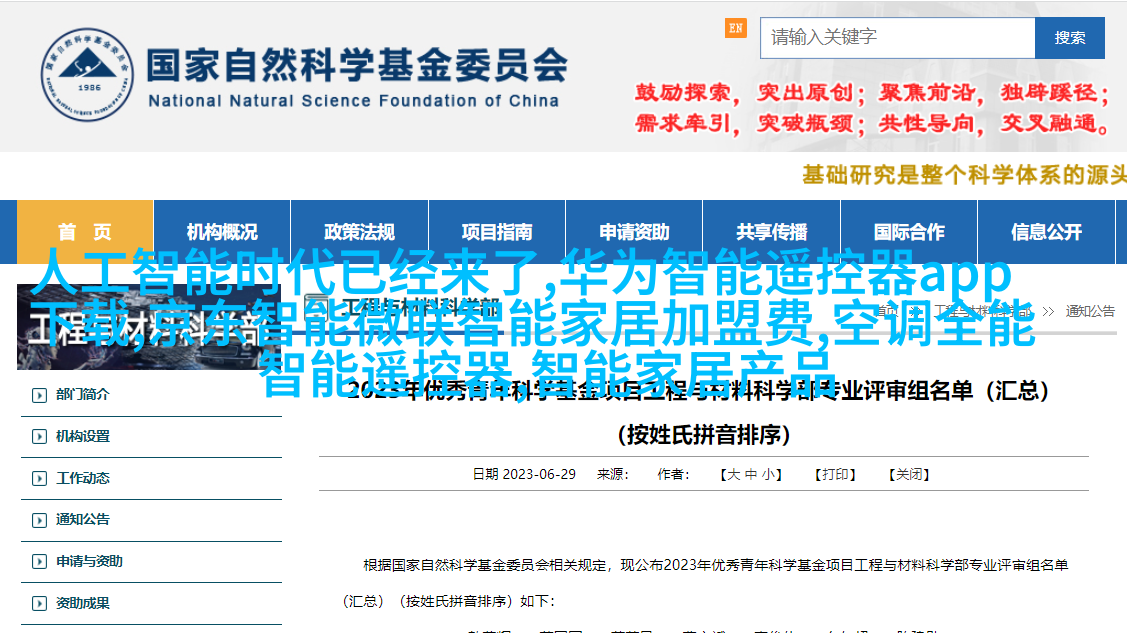The height and width of the screenshot is (633, 1127).
Task: Open the 通知公告 sidebar link
Action: (83, 519)
